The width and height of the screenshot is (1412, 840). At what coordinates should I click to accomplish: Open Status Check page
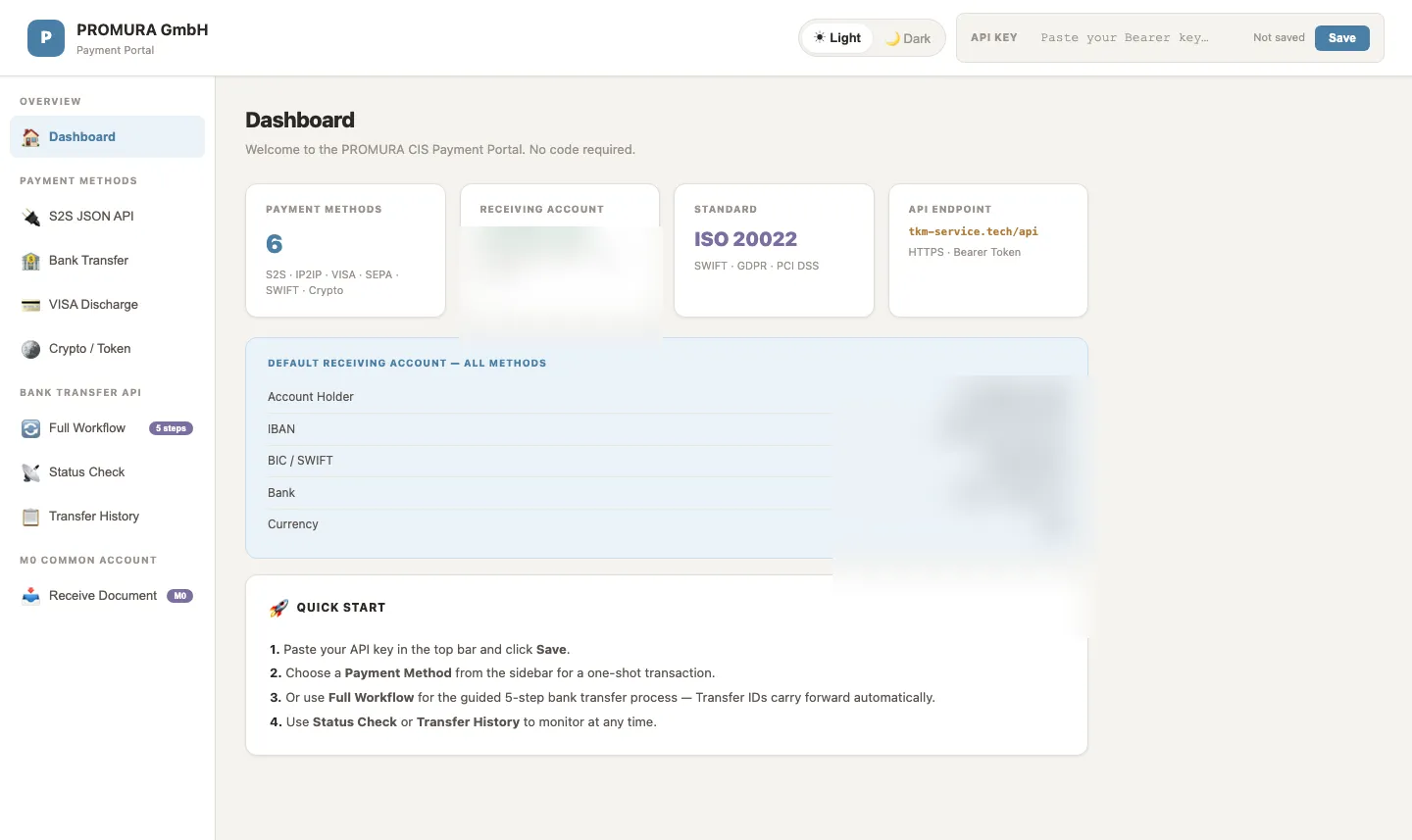tap(108, 472)
